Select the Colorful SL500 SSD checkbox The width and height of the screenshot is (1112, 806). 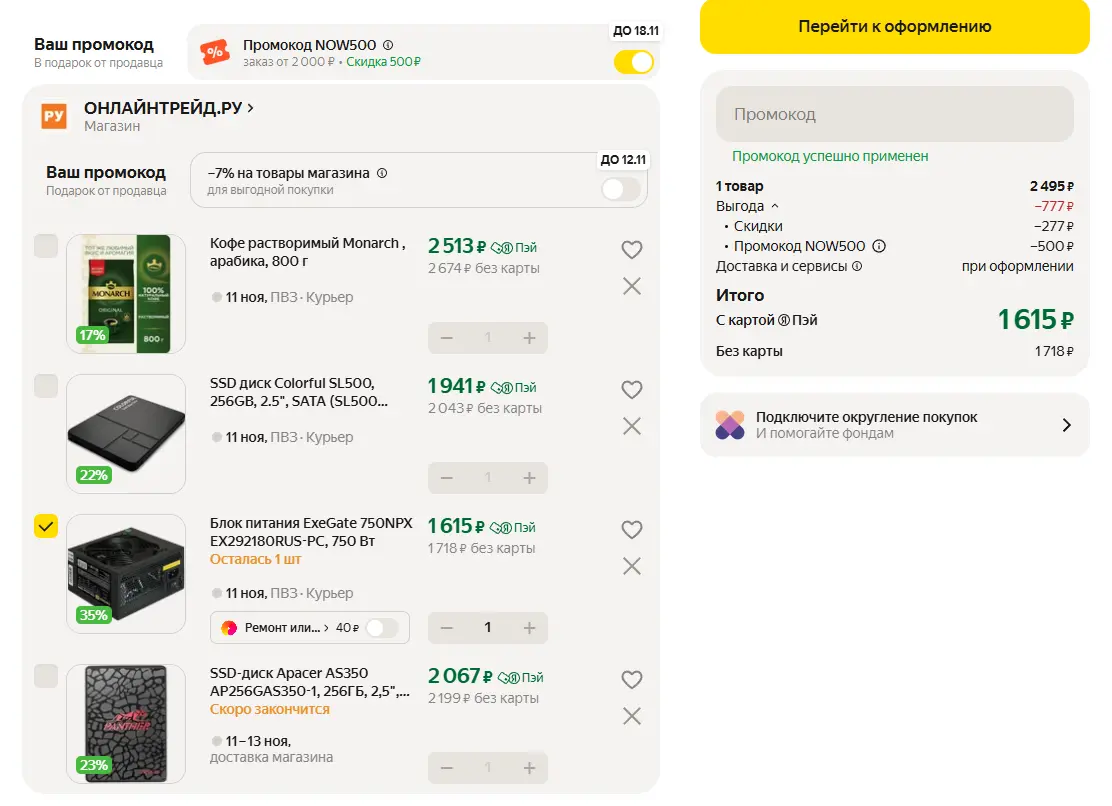(x=46, y=386)
